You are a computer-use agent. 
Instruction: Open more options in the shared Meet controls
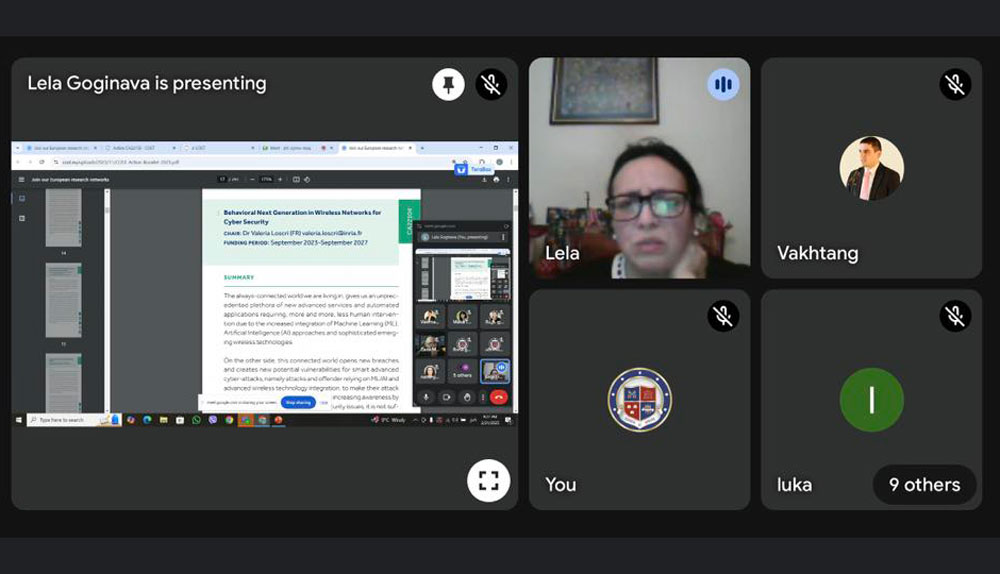coord(482,397)
